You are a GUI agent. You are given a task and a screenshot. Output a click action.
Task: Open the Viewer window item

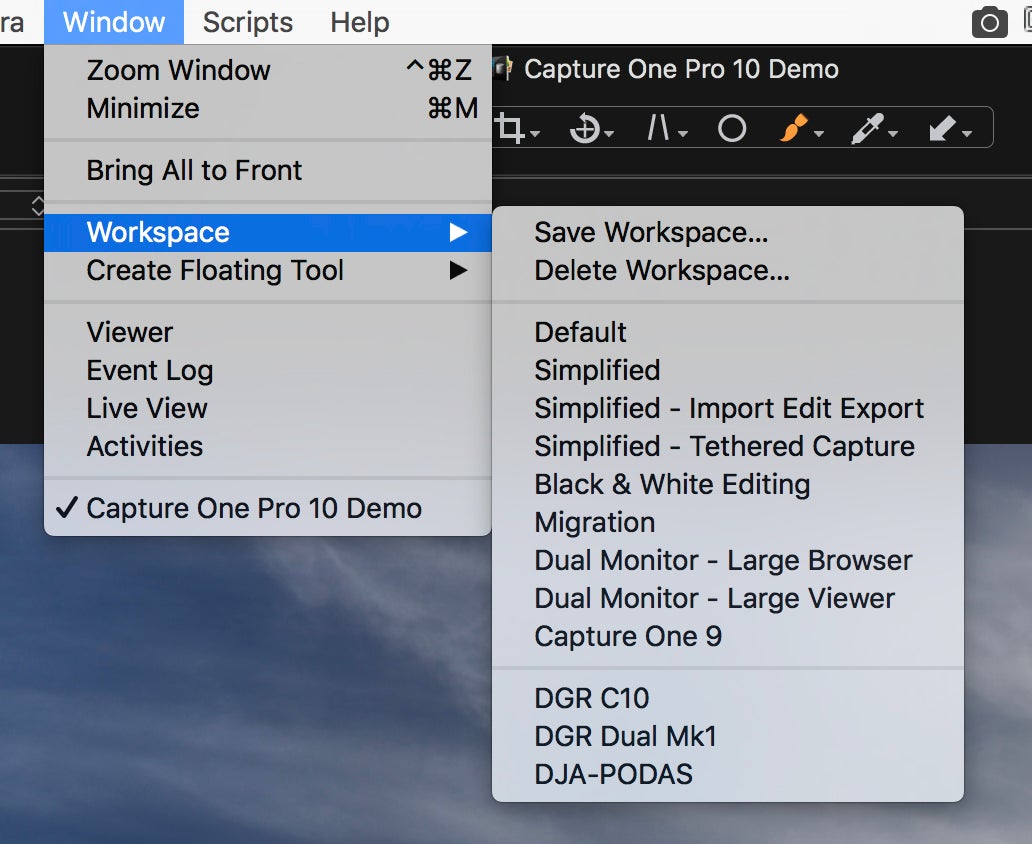tap(268, 332)
